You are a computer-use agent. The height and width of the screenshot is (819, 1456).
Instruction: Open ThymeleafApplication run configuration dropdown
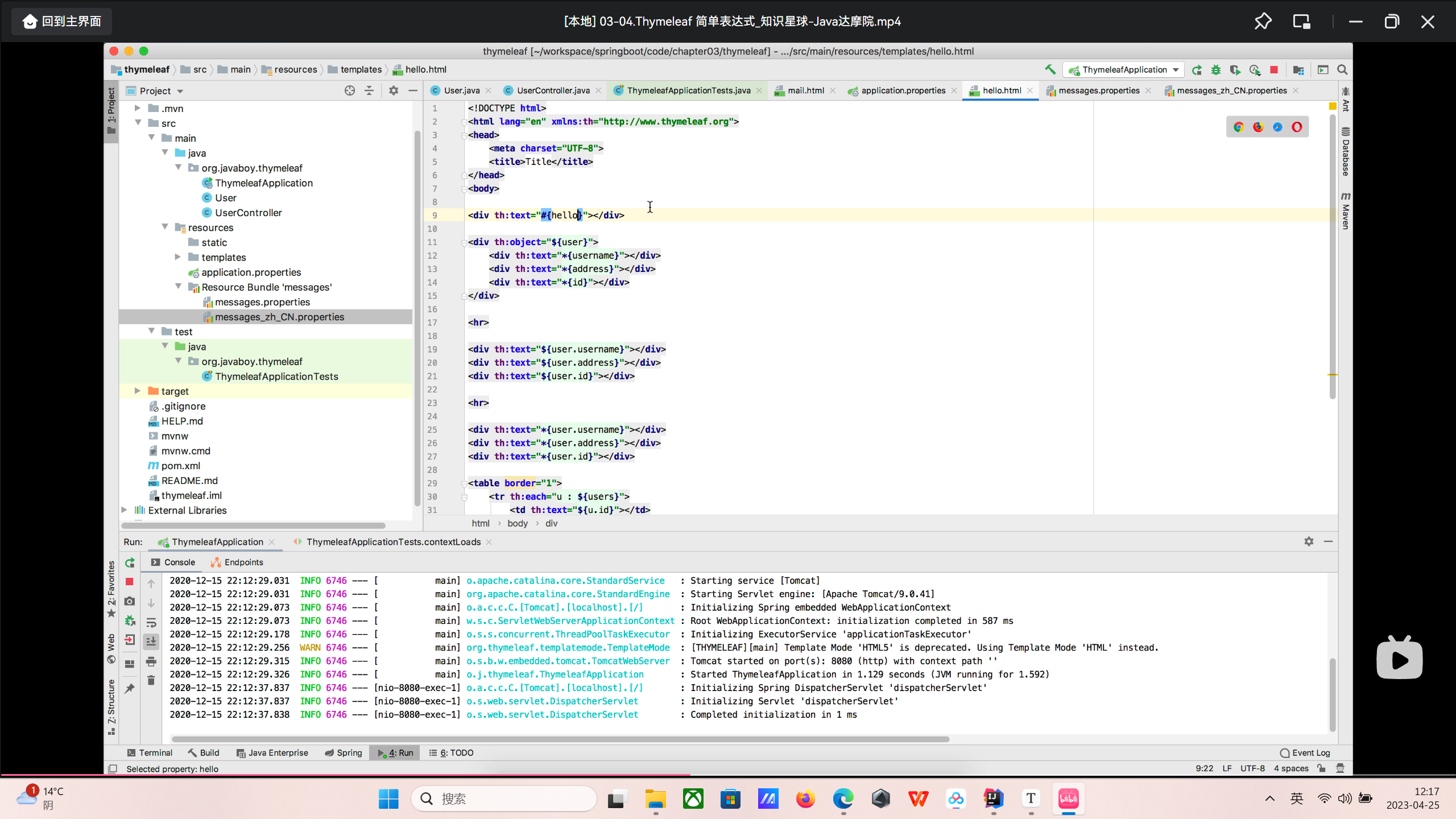(x=1124, y=69)
